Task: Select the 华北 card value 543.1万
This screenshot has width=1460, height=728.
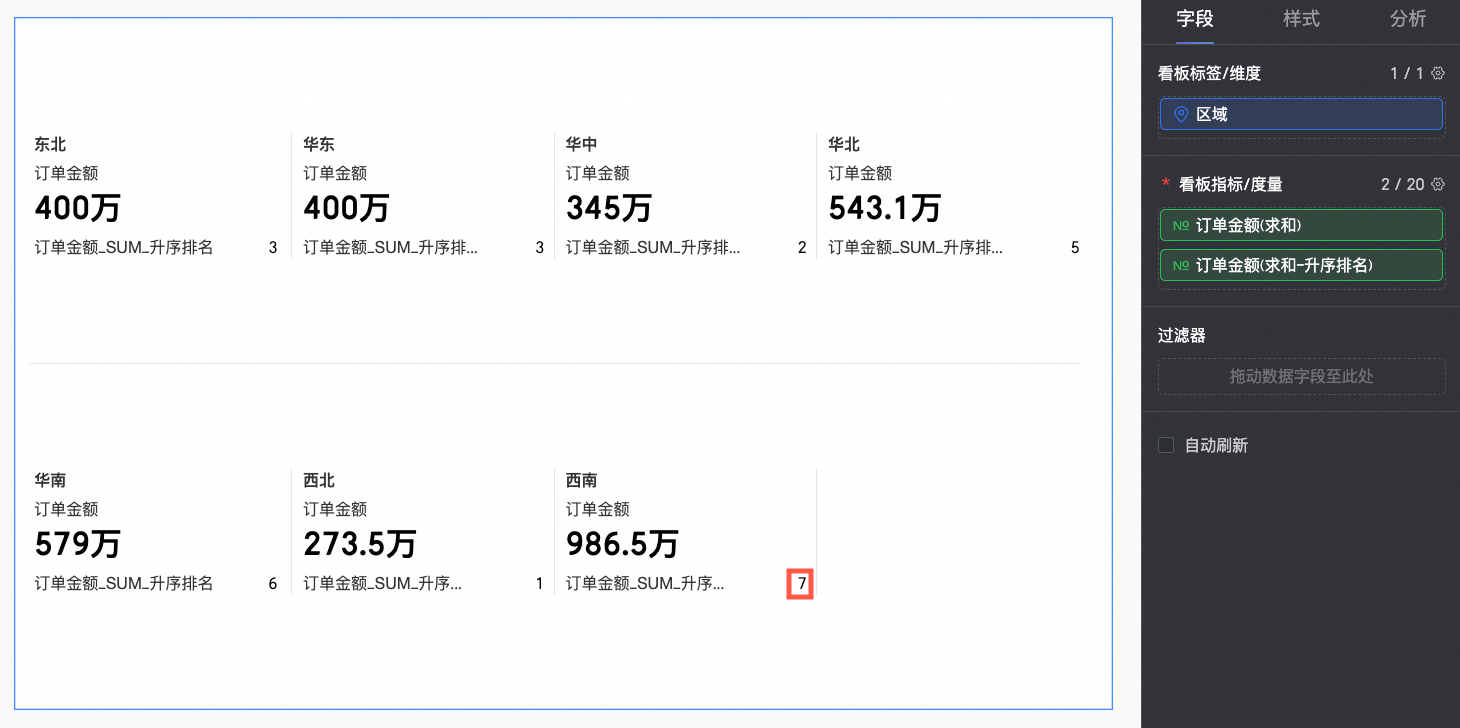Action: click(x=884, y=209)
